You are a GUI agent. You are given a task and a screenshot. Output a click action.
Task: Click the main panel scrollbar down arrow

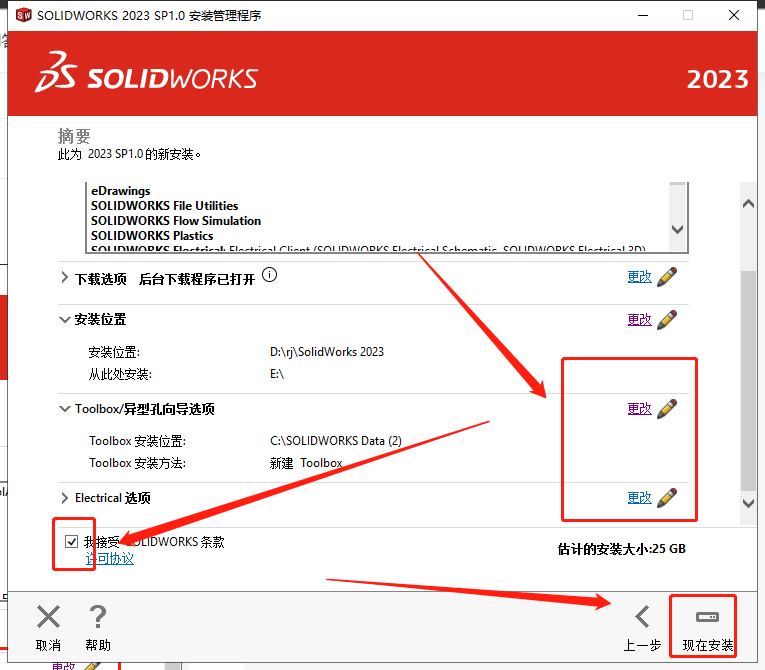pyautogui.click(x=748, y=503)
